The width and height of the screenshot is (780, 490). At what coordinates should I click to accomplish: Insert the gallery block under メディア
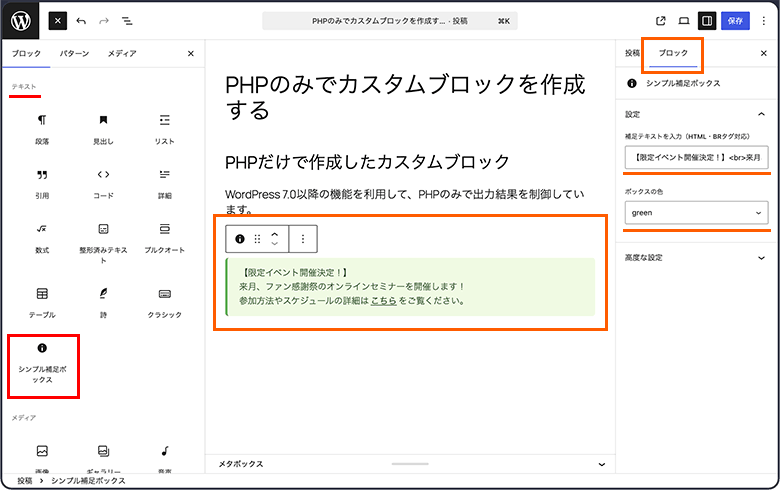103,458
